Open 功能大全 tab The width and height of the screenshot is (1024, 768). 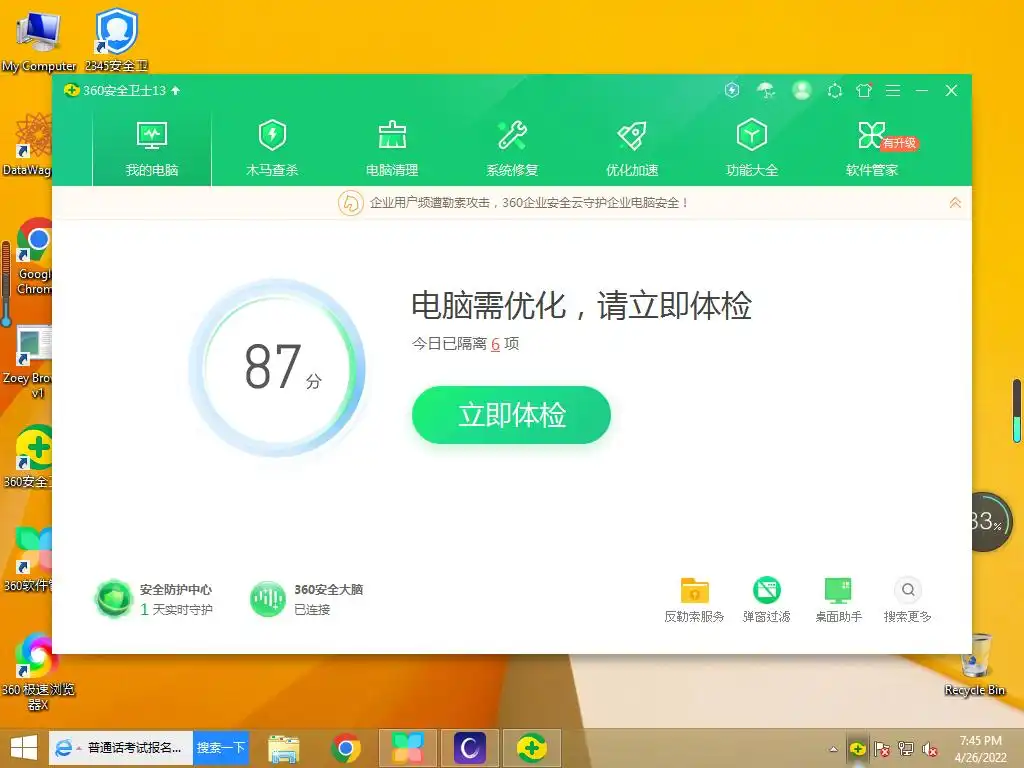(752, 150)
